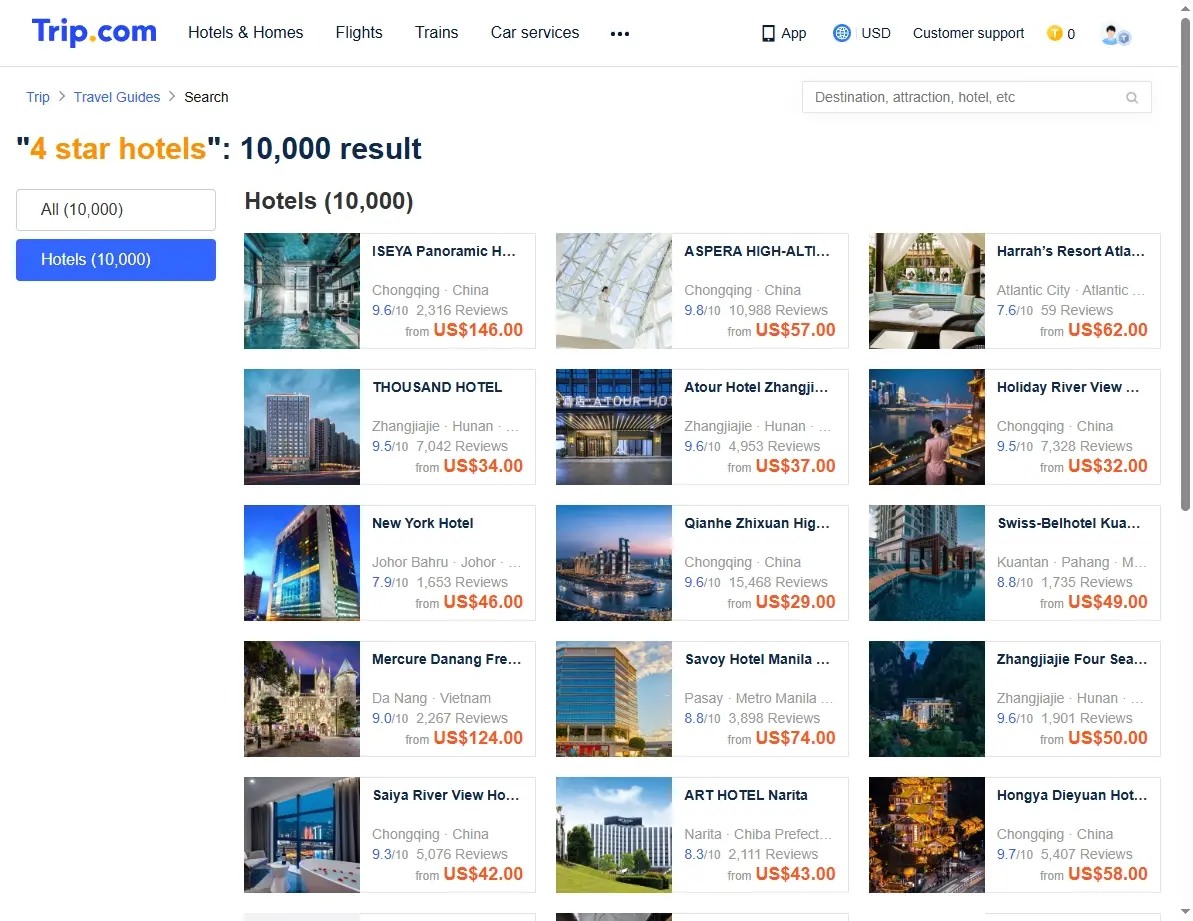This screenshot has height=921, width=1193.
Task: Open ART HOTEL Narita listing title
Action: (746, 796)
